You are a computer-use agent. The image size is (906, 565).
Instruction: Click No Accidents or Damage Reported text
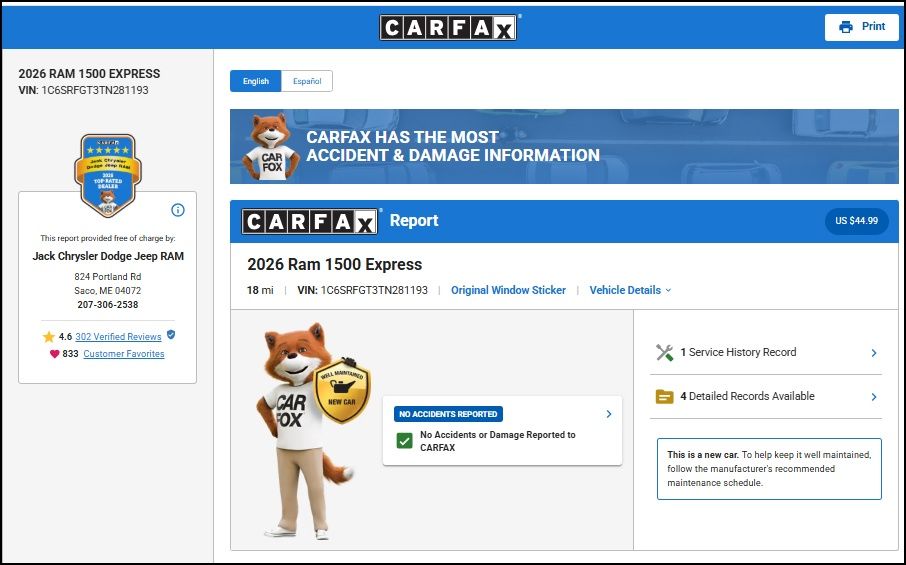pos(497,441)
